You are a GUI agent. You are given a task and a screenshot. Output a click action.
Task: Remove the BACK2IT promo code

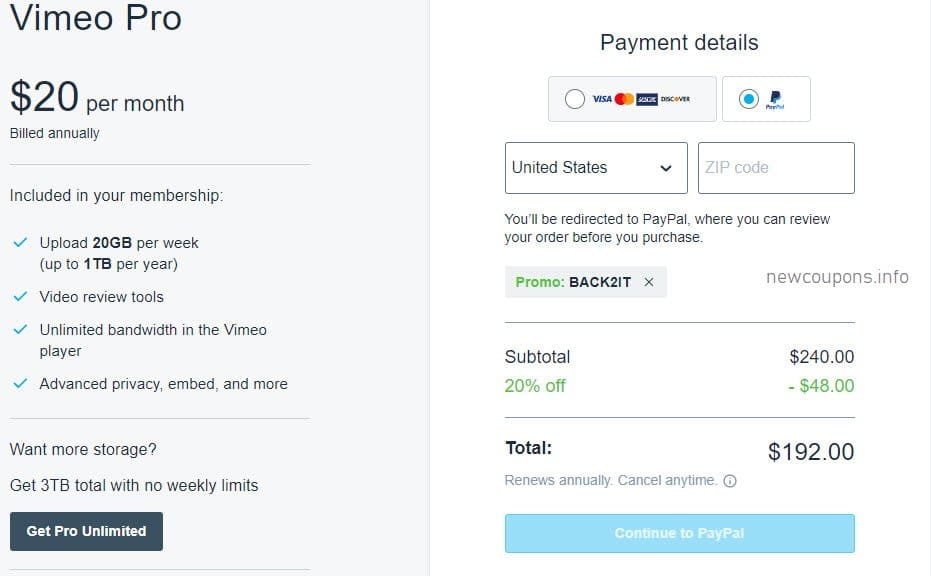649,282
